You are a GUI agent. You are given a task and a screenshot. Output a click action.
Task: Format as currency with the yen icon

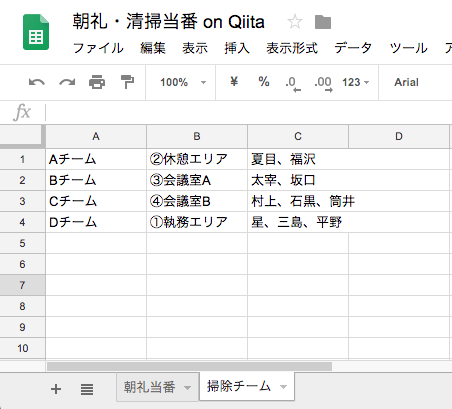coord(234,82)
